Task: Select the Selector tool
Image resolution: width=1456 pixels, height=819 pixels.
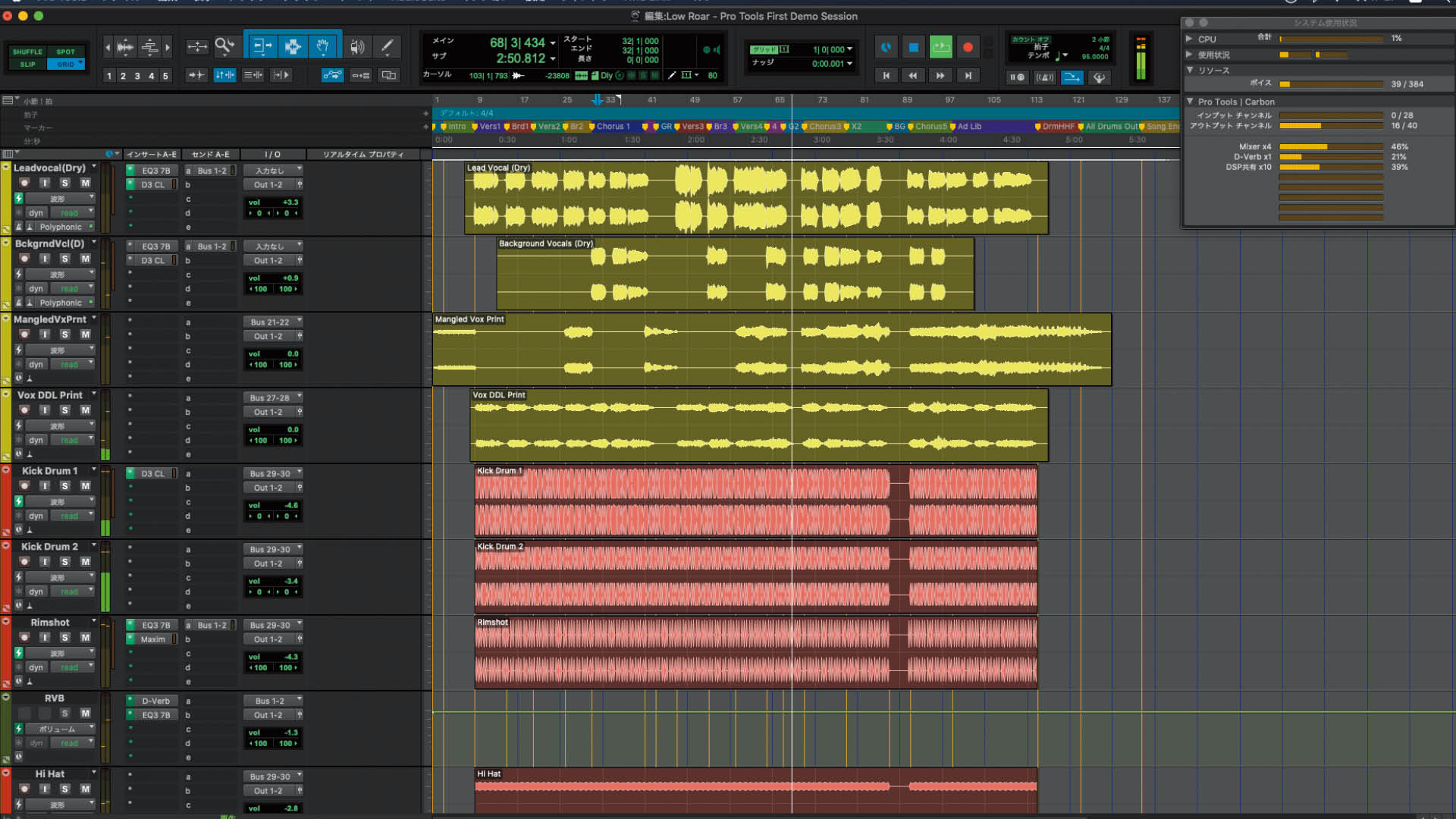Action: click(293, 47)
